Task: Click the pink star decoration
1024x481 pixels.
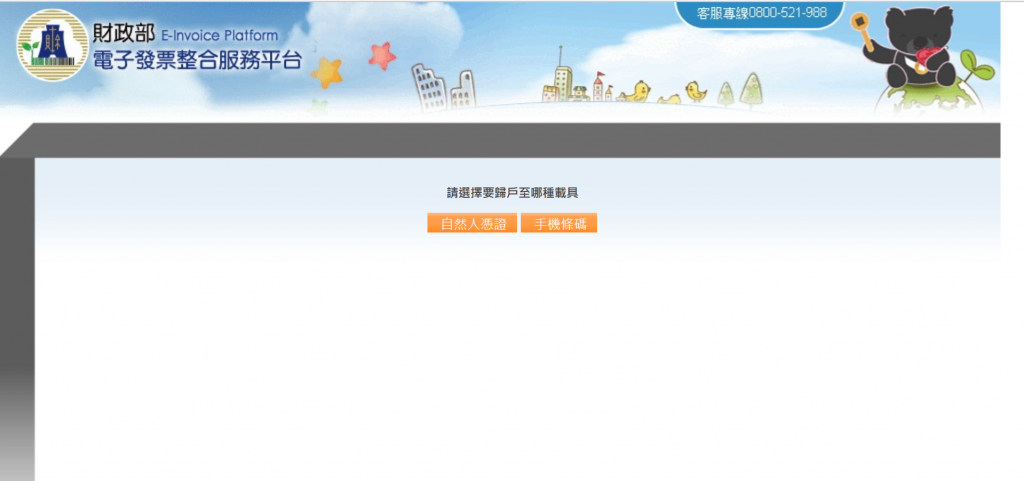Action: (382, 55)
